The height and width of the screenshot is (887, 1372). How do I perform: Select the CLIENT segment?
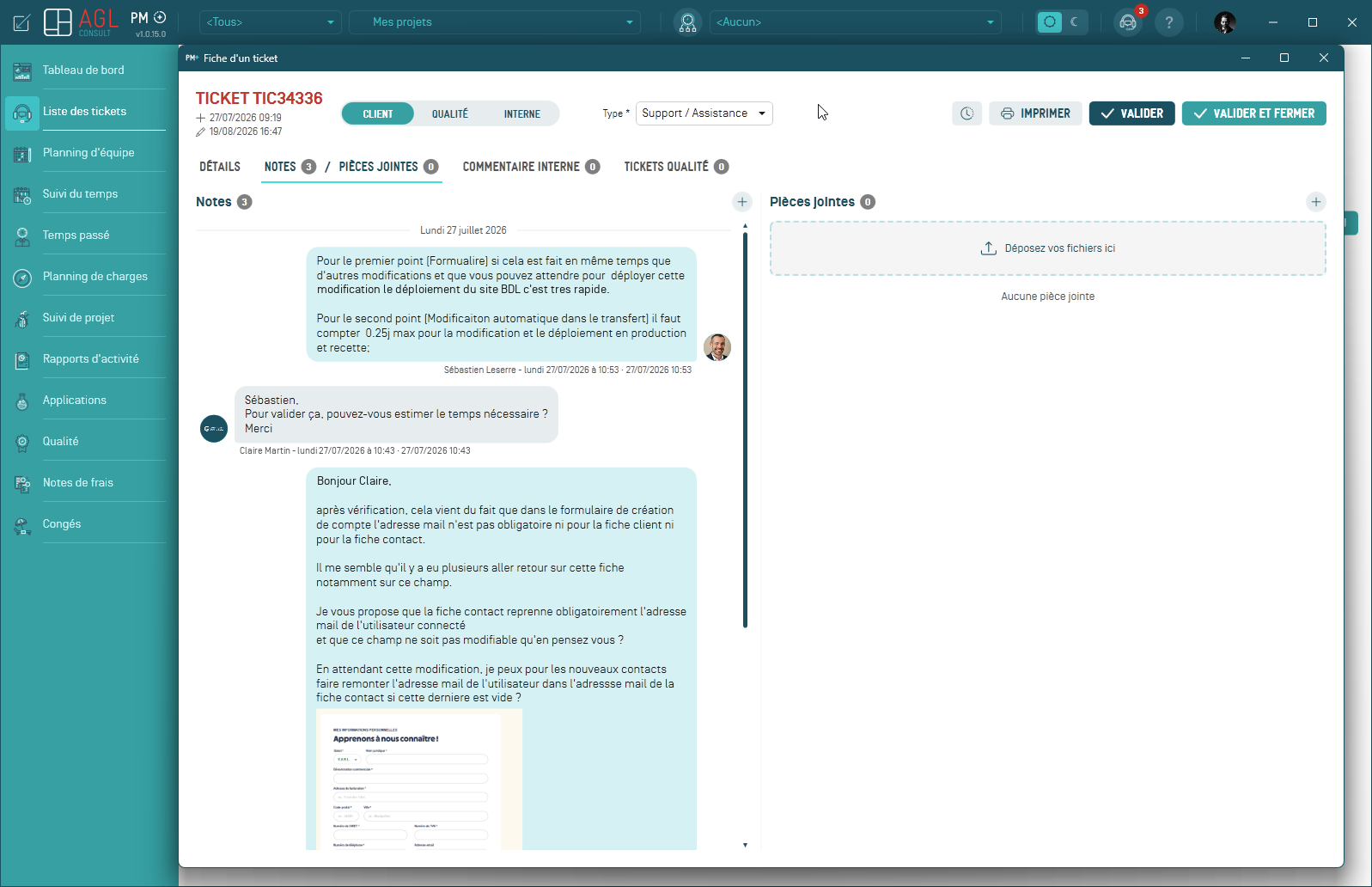378,113
